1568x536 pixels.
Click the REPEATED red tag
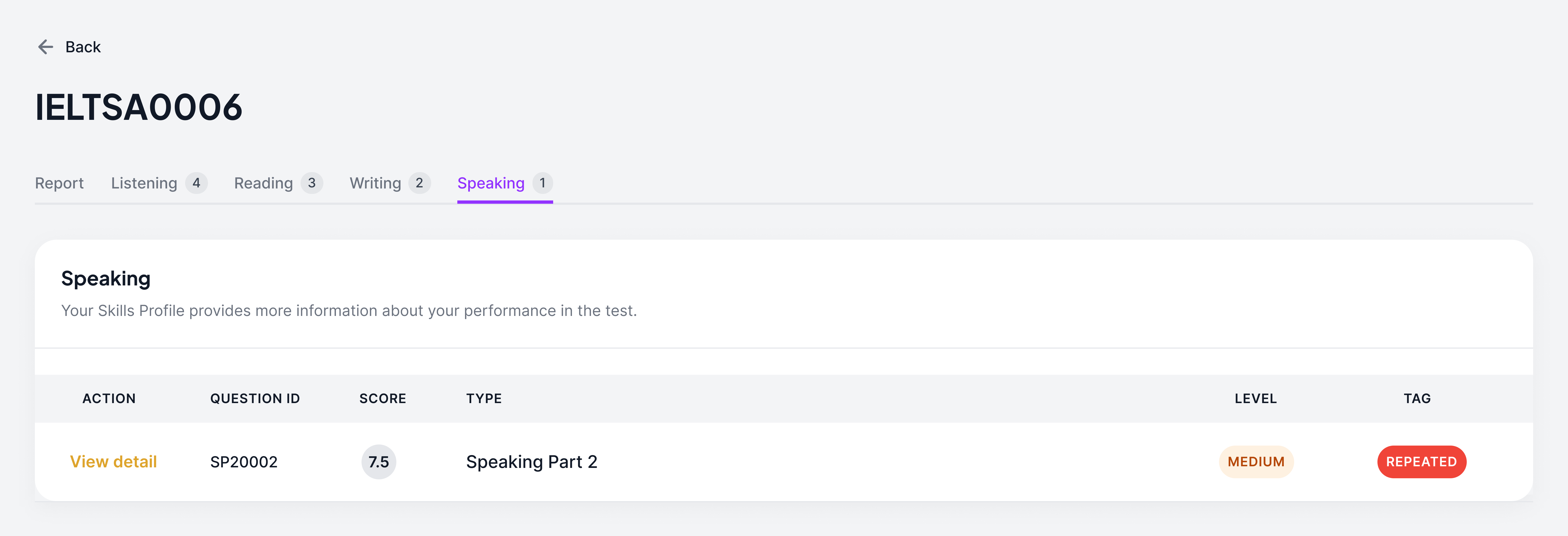click(x=1421, y=462)
